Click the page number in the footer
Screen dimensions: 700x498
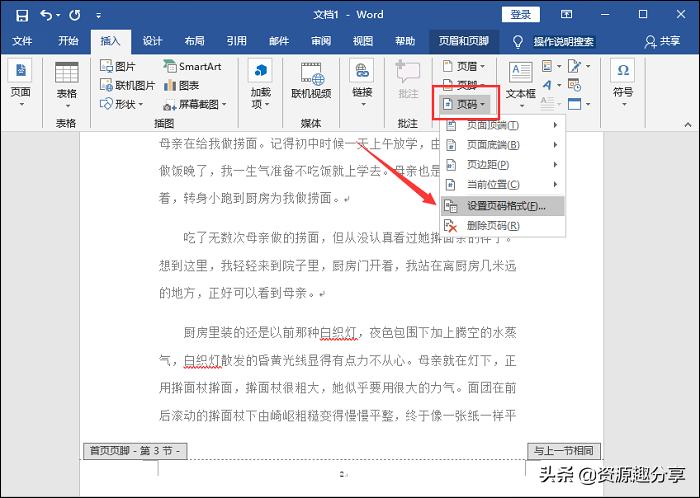point(343,474)
